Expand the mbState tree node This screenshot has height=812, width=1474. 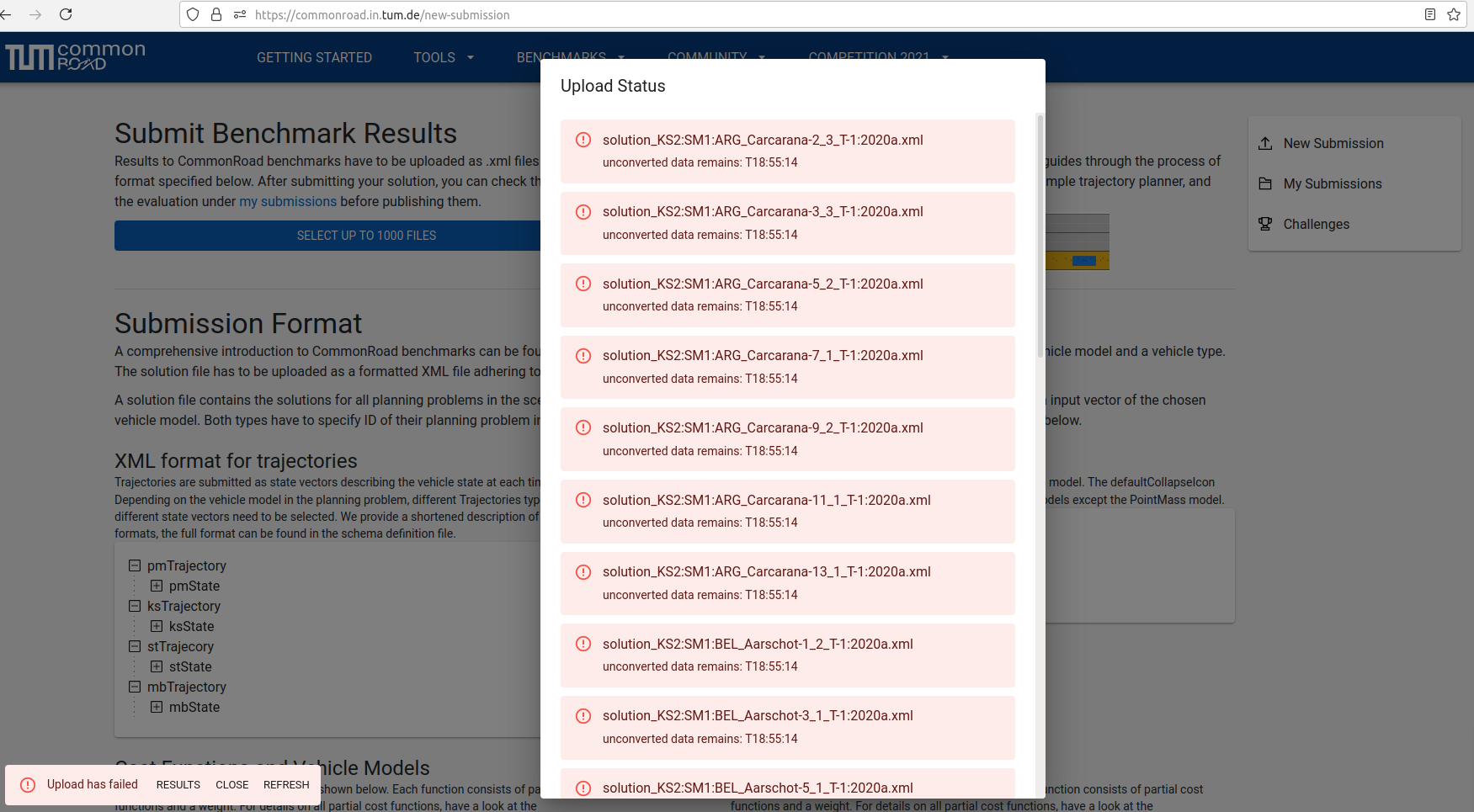pos(157,707)
